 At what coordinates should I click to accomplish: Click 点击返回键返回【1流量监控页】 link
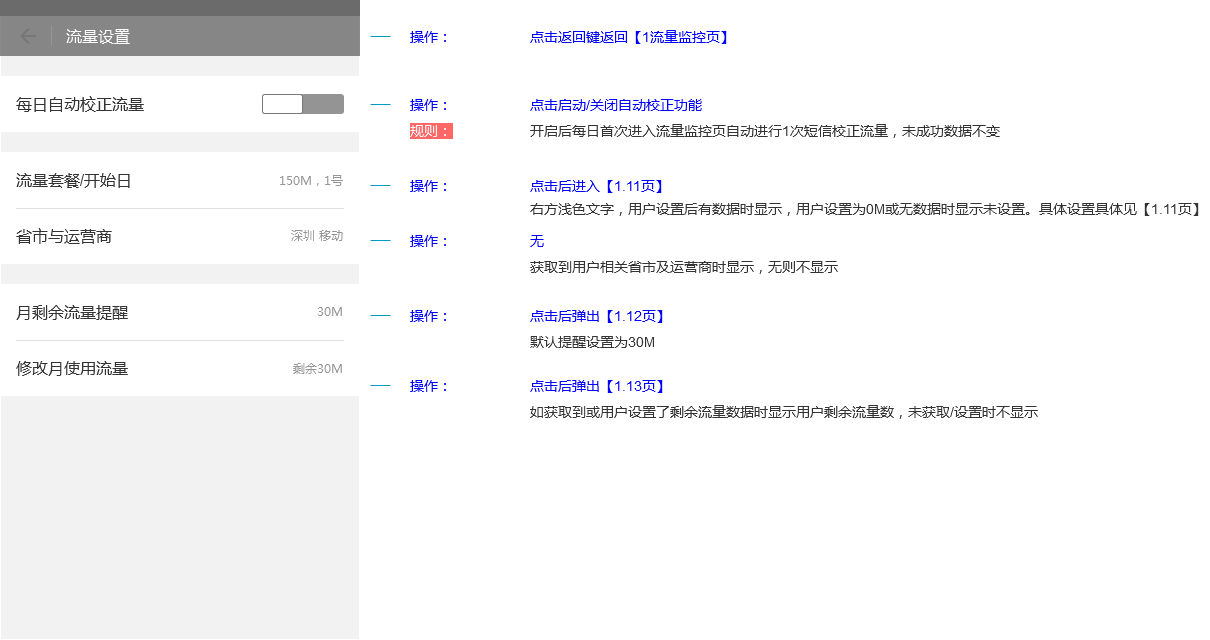point(630,37)
